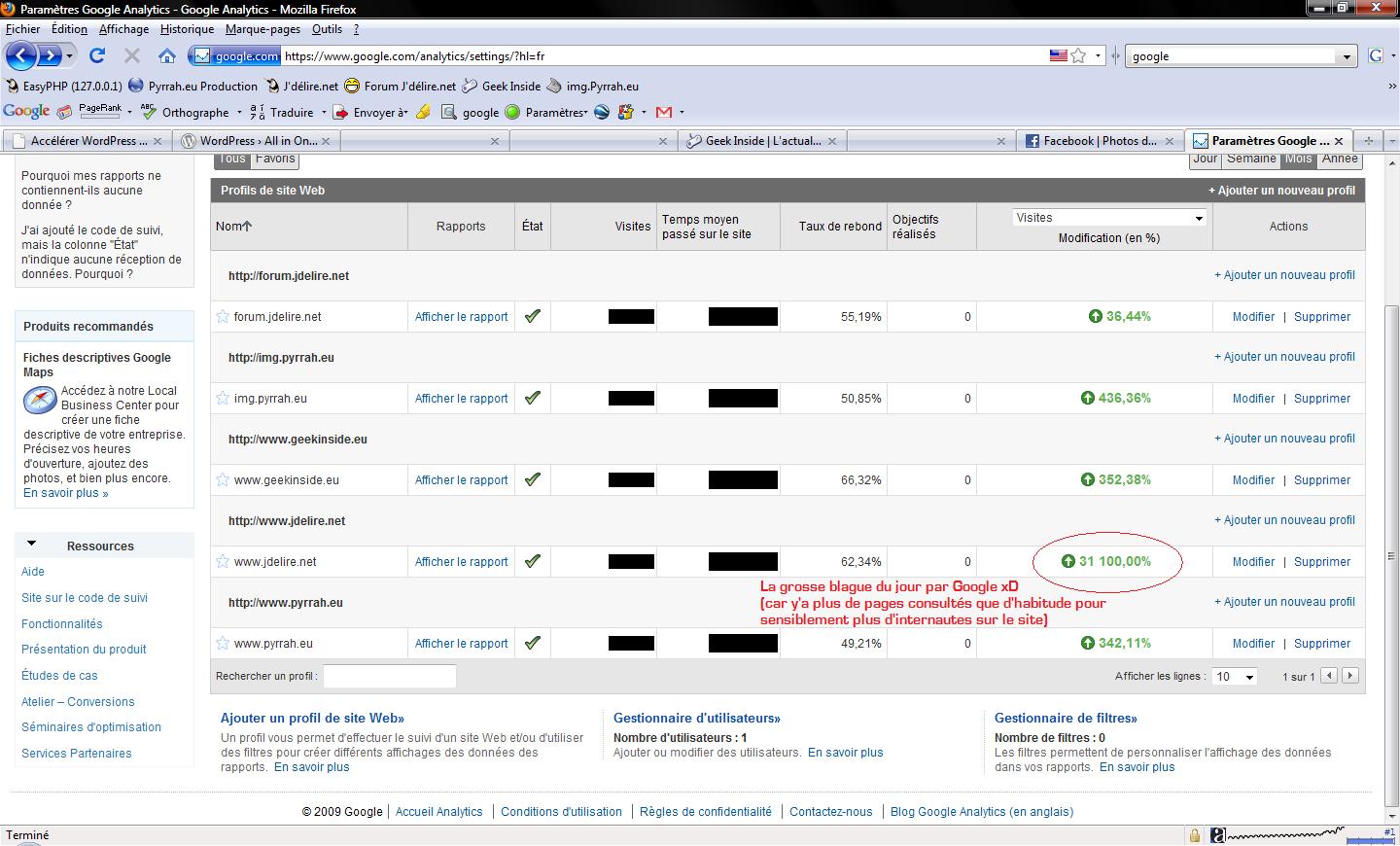Open the Visites metric dropdown

1108,218
